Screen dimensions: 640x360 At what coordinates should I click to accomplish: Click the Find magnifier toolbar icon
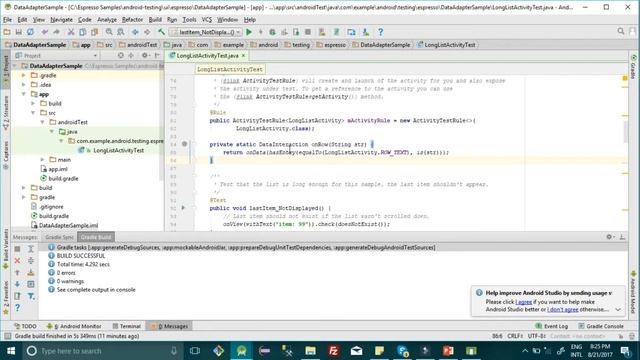[x=109, y=32]
